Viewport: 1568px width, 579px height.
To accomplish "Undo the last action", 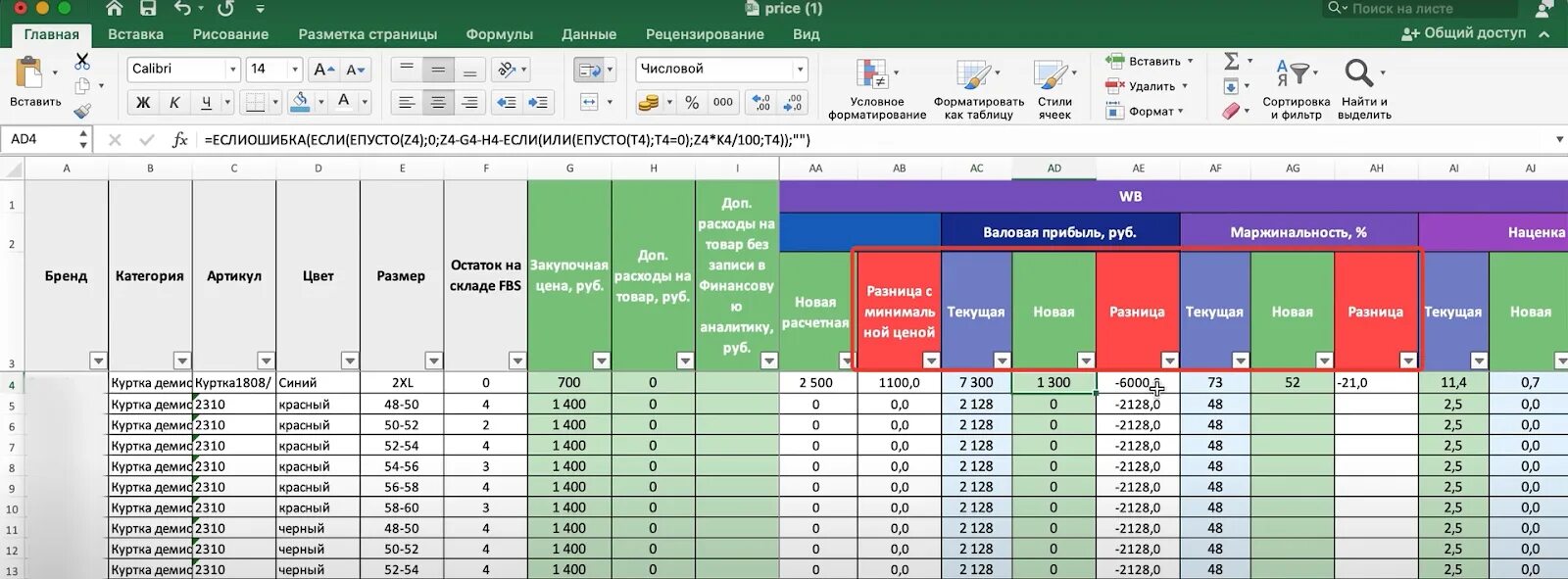I will tap(183, 9).
